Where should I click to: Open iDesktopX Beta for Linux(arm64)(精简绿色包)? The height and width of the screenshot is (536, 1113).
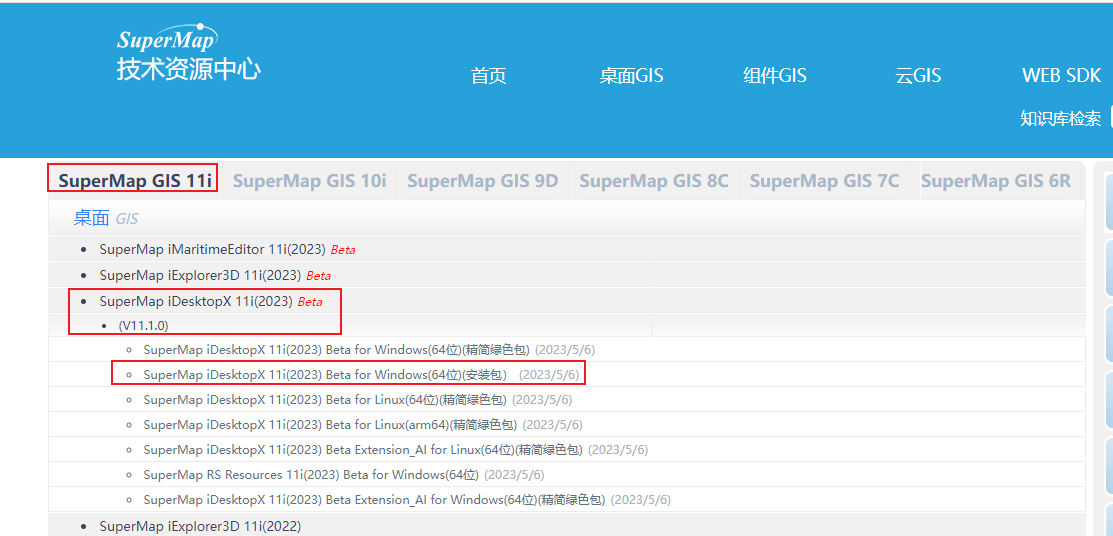(331, 425)
